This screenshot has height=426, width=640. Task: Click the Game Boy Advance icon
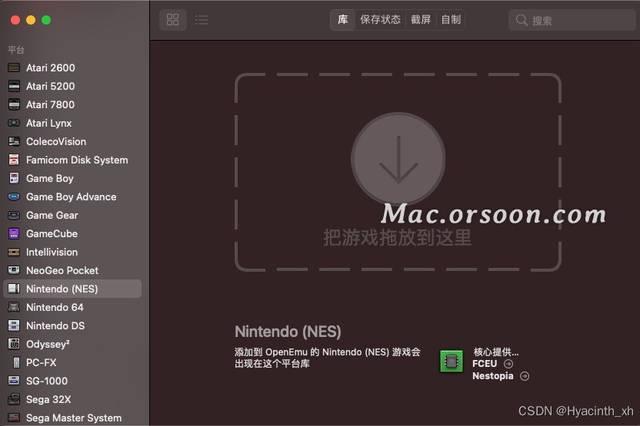point(14,197)
